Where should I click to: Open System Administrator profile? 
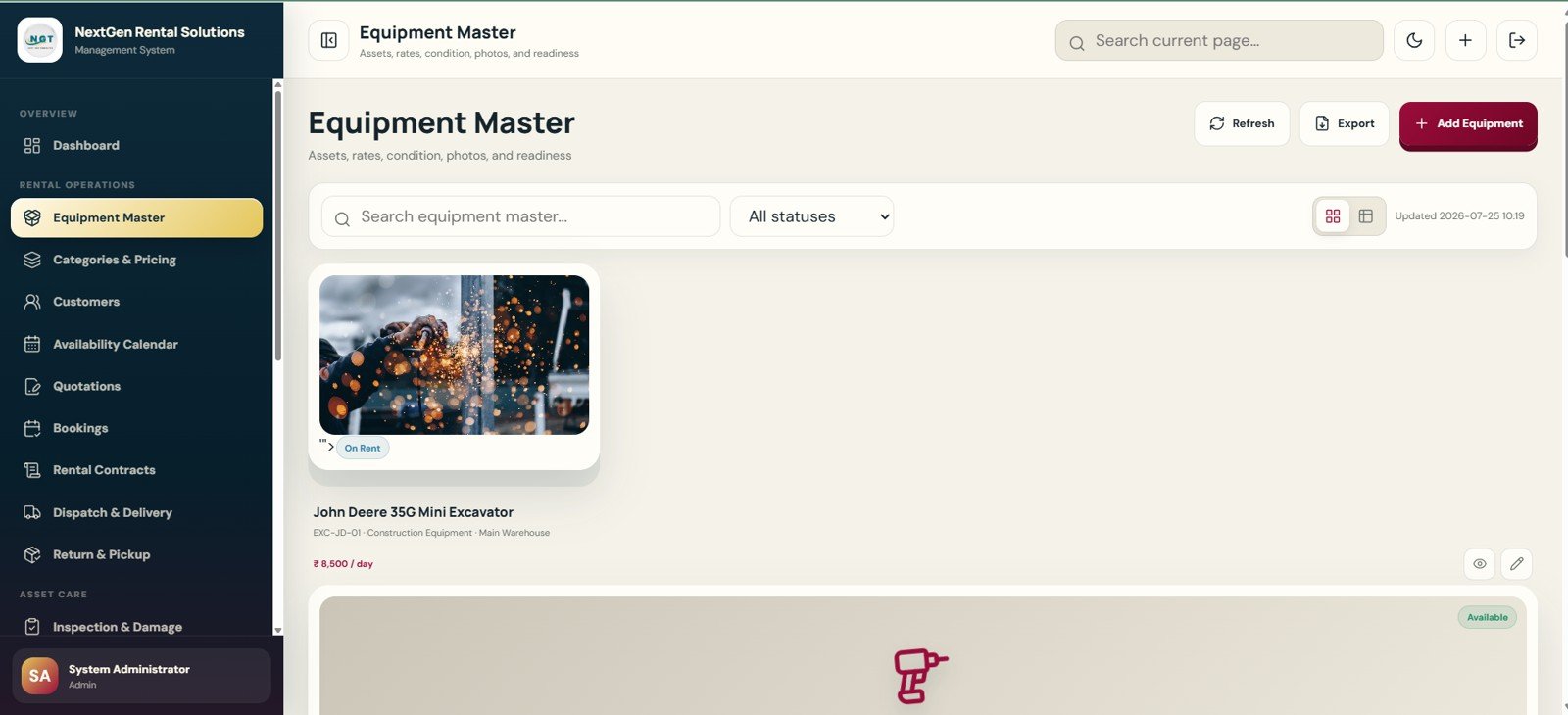coord(141,676)
